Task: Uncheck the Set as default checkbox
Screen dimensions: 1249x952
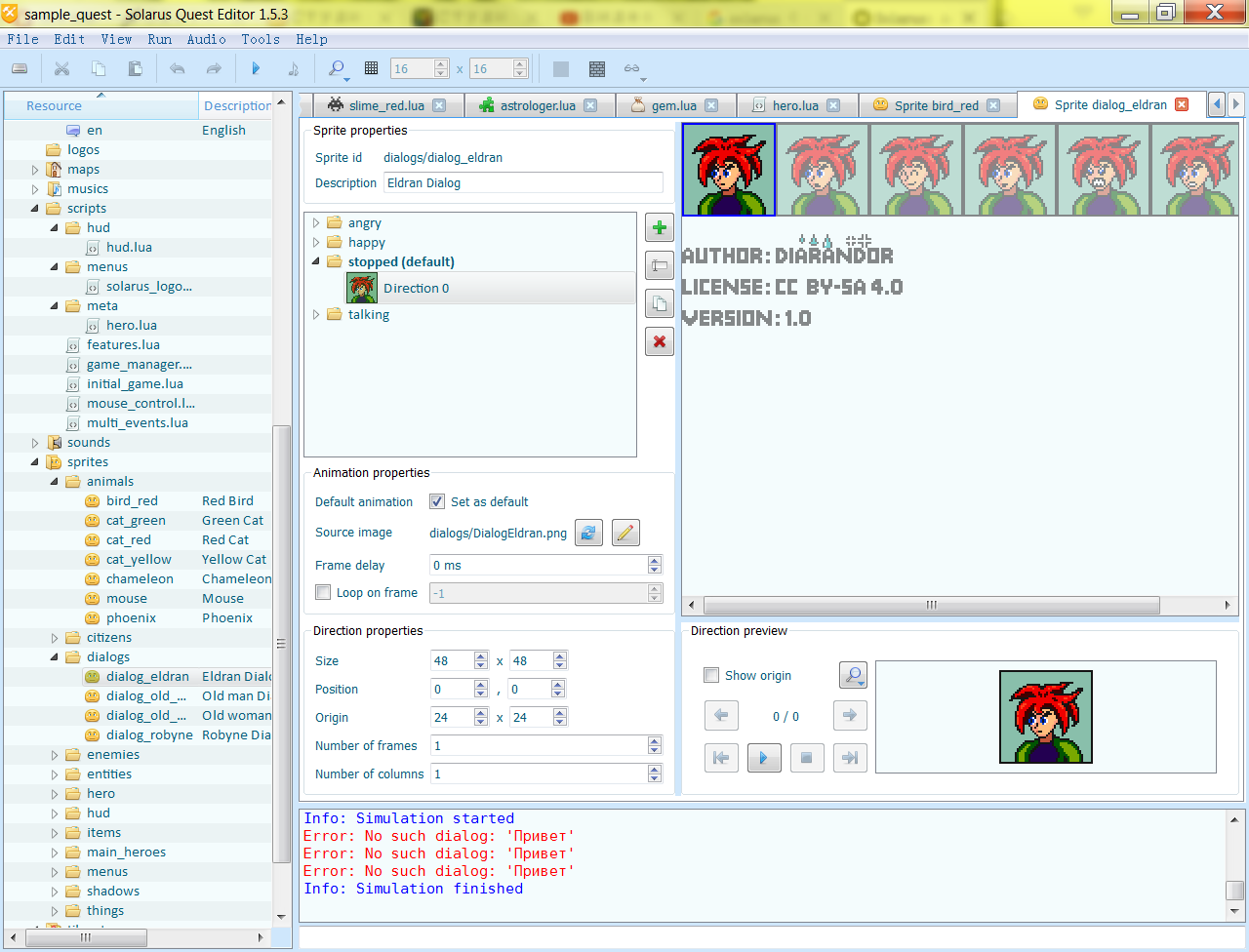Action: [x=437, y=501]
